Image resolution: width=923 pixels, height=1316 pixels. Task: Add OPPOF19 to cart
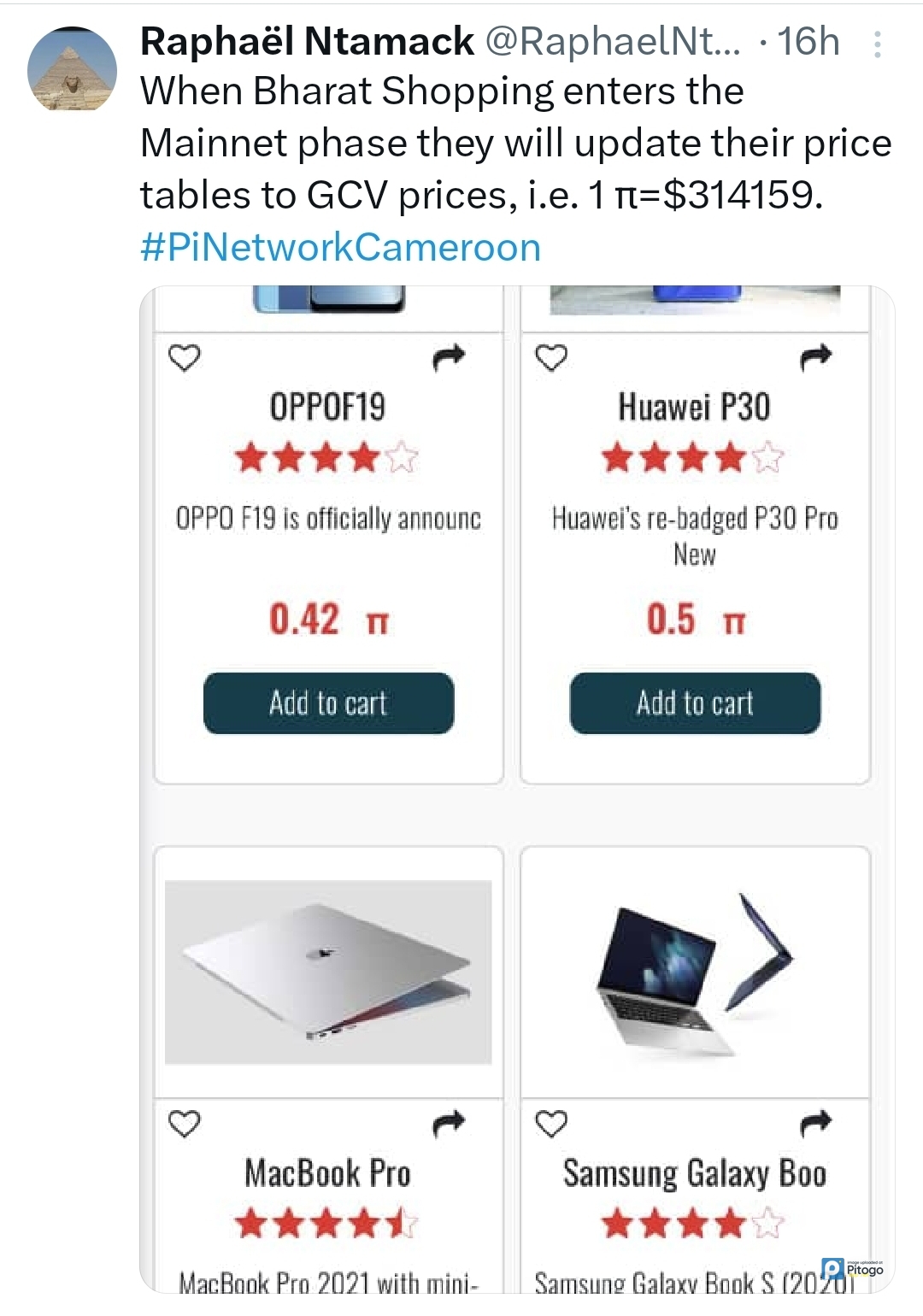(328, 703)
